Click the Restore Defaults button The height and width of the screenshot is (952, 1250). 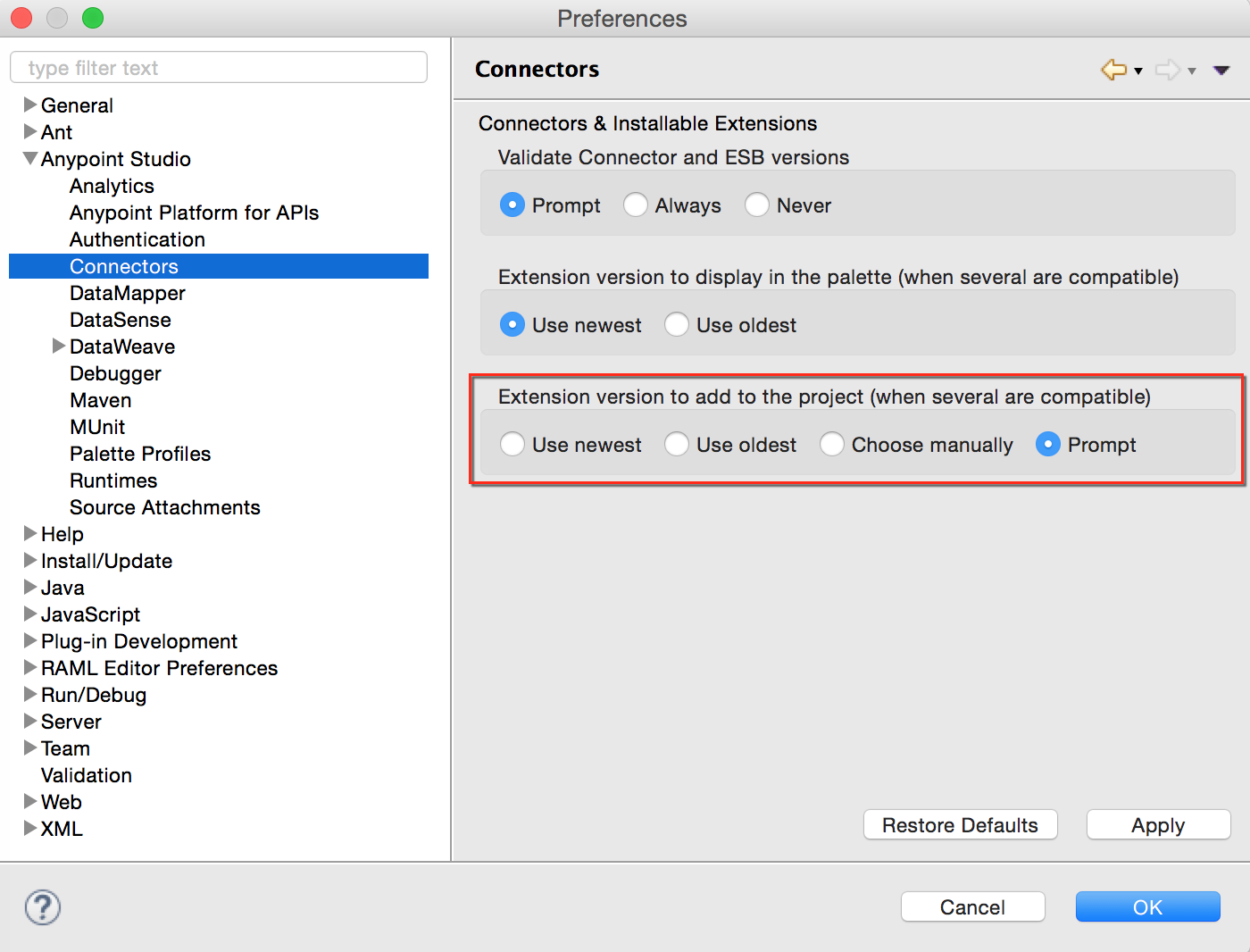pos(960,824)
